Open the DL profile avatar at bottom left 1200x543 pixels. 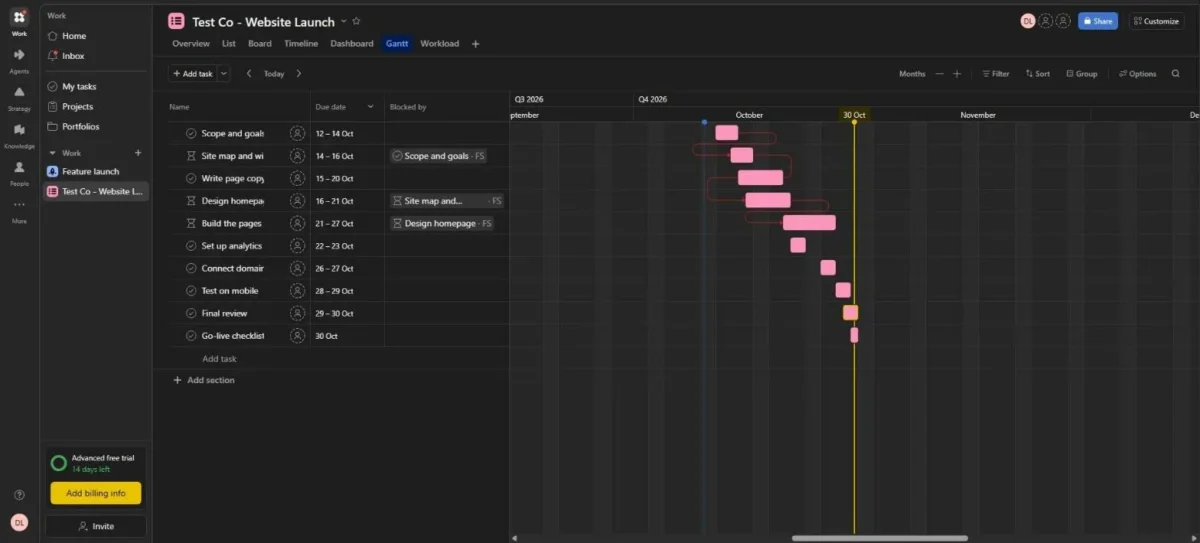[x=19, y=522]
